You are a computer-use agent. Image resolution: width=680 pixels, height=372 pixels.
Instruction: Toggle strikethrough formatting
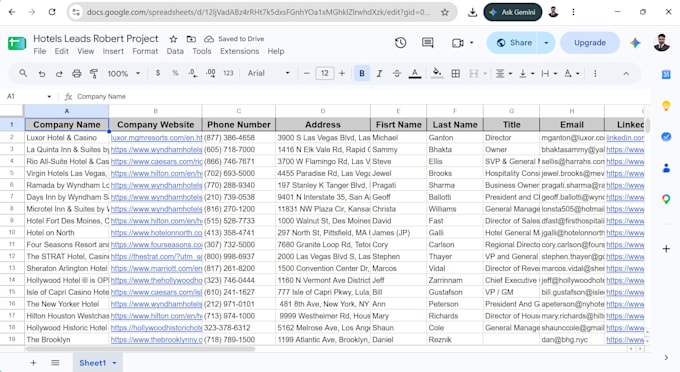pyautogui.click(x=397, y=74)
